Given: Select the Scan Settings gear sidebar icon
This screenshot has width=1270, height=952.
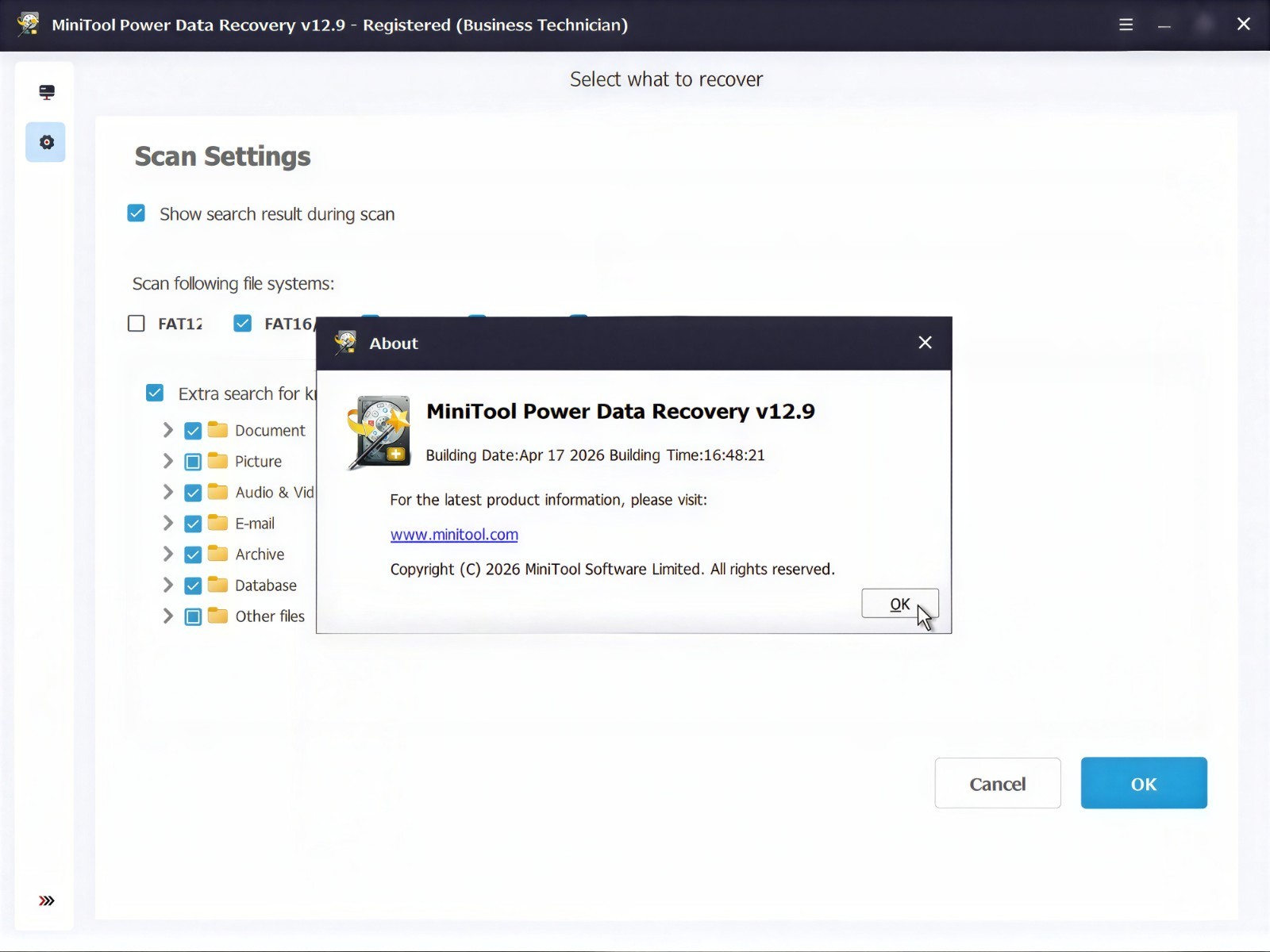Looking at the screenshot, I should 46,142.
